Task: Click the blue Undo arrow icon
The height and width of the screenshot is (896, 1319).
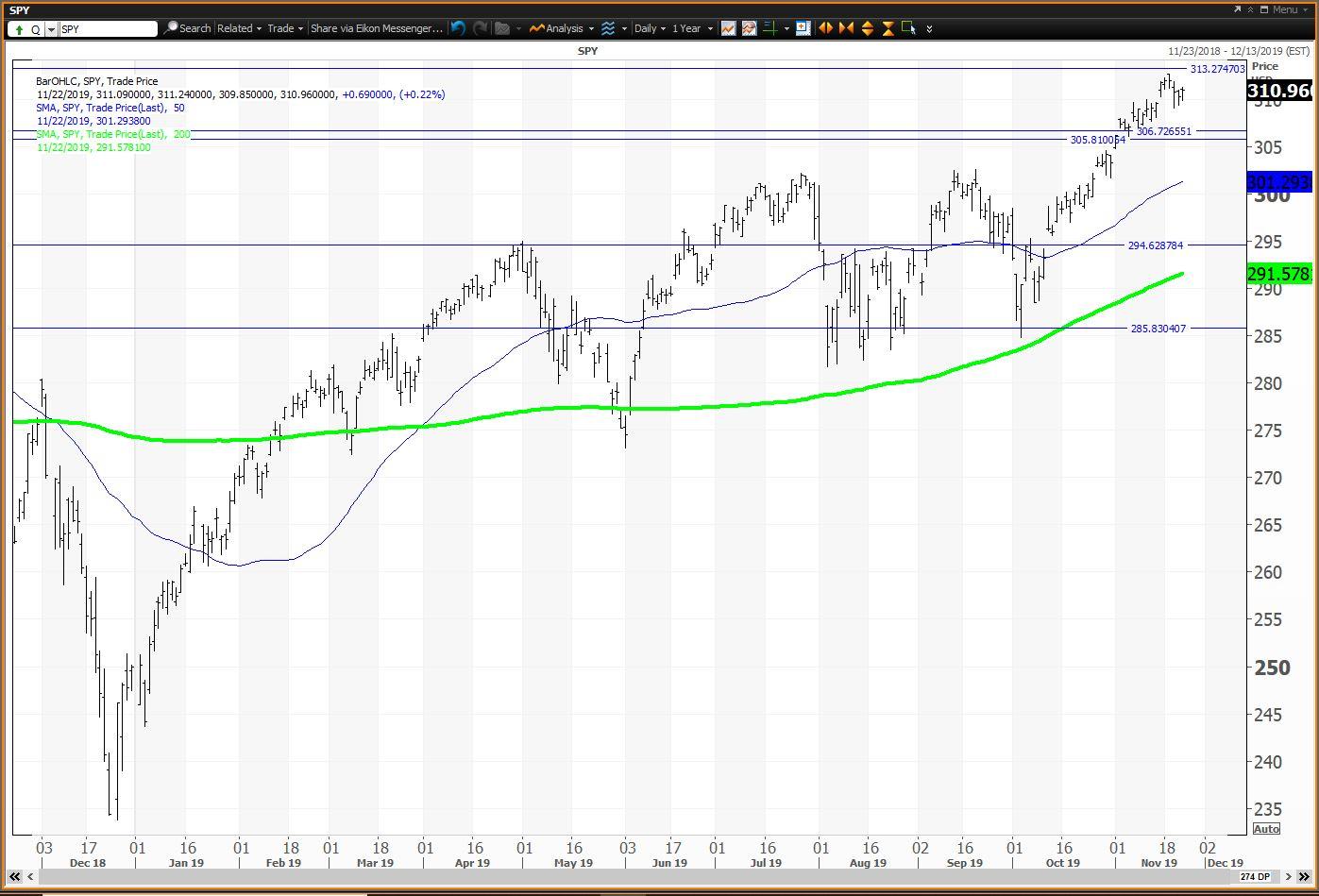Action: pos(459,28)
